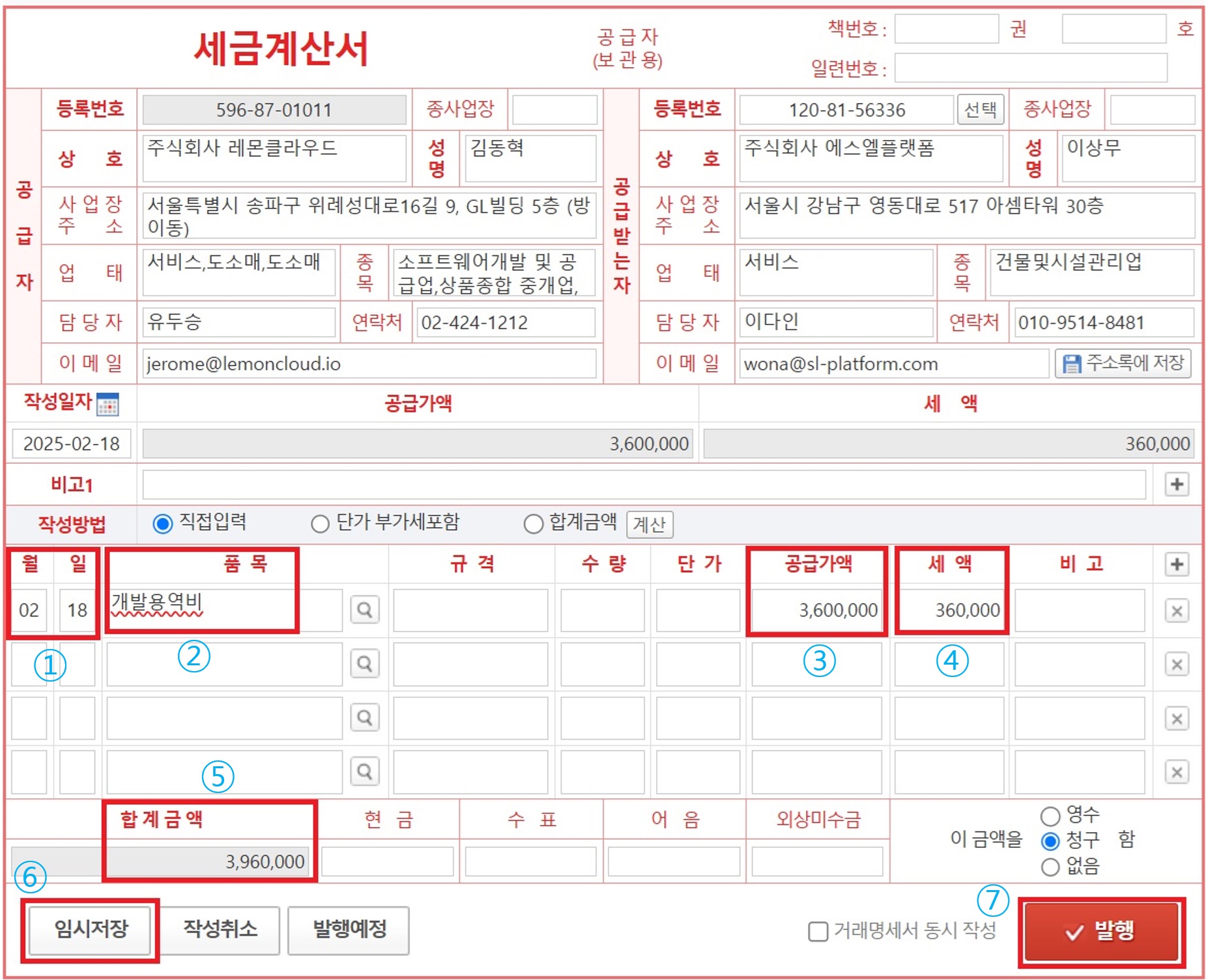
Task: Select the 직접입력 radio option
Action: tap(162, 523)
